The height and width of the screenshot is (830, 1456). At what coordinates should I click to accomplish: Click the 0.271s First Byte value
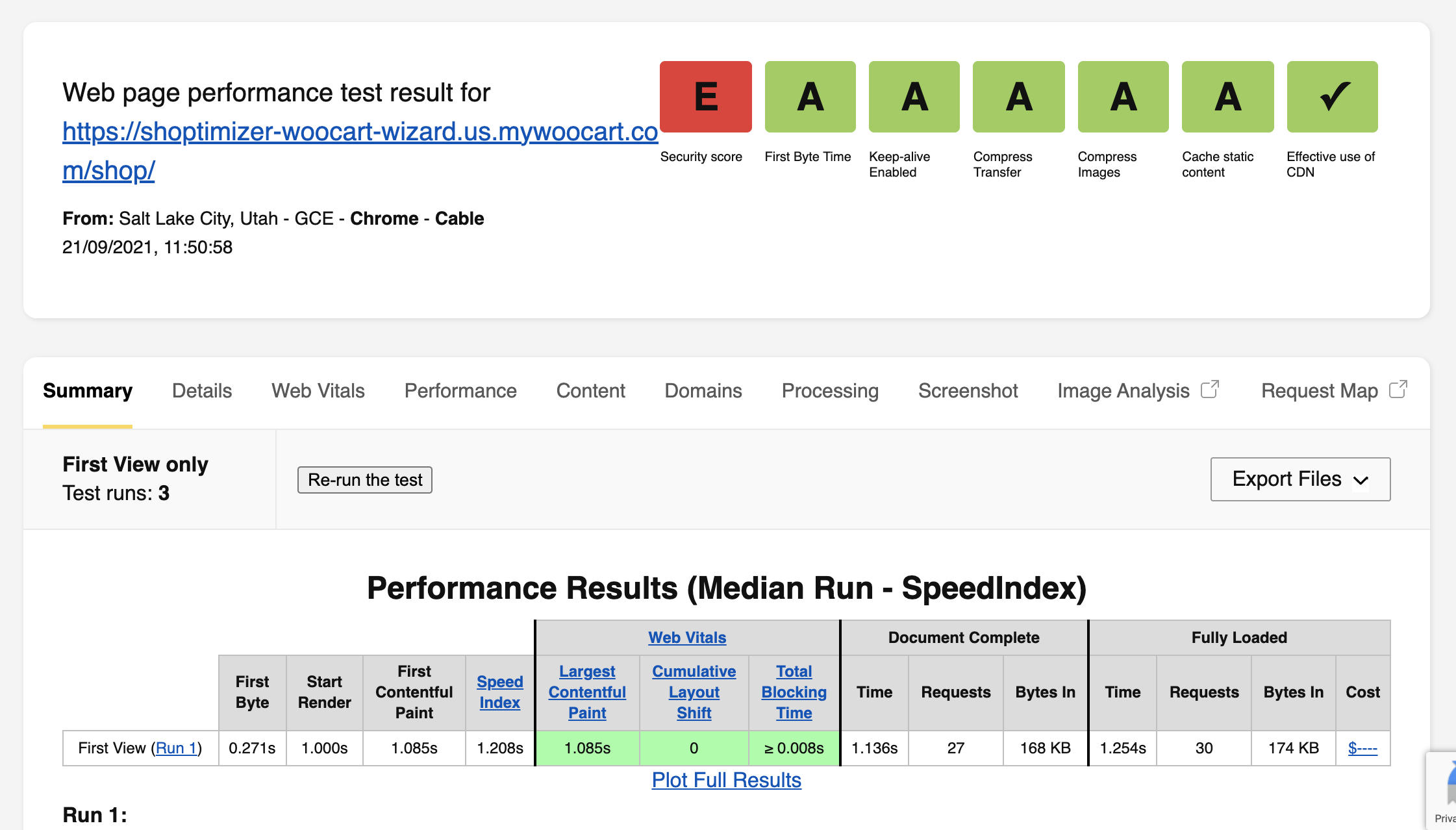click(x=252, y=748)
